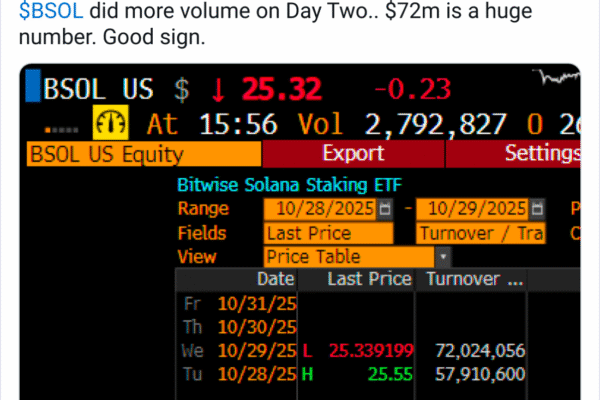Click the mini sparkline chart thumbnail
The width and height of the screenshot is (600, 400).
[558, 78]
